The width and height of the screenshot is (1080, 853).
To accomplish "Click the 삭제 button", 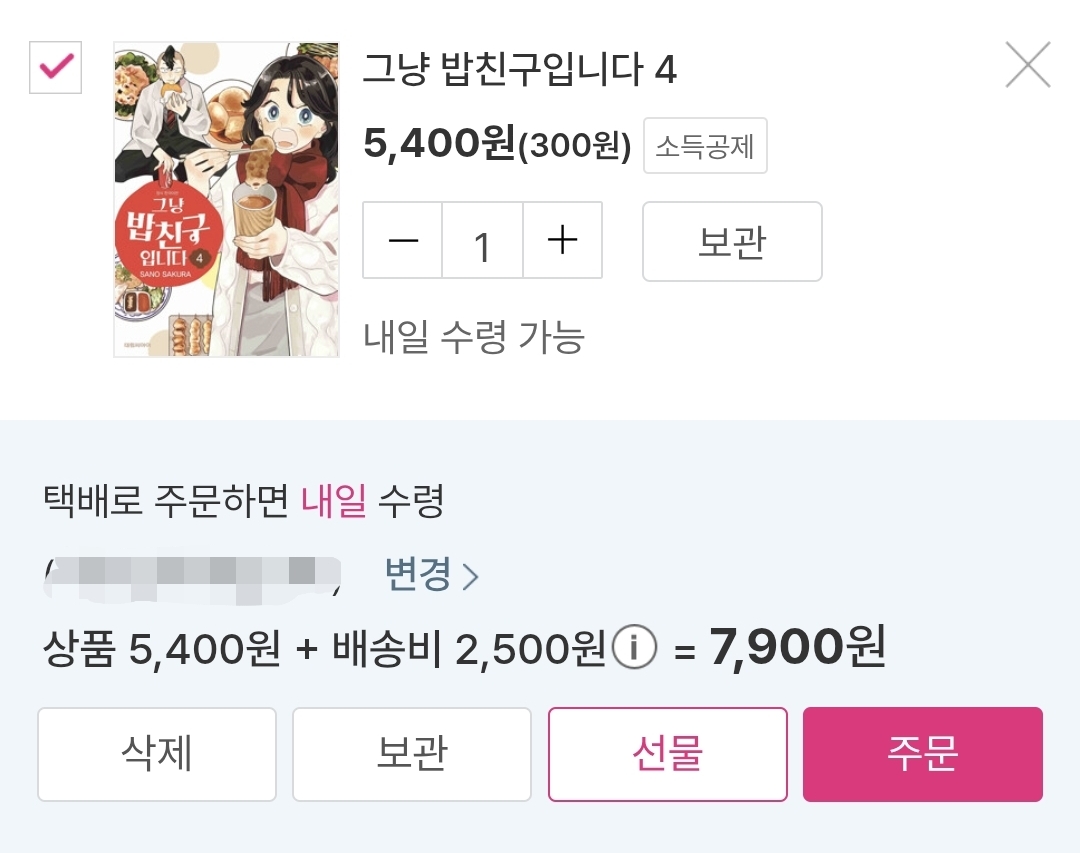I will point(157,754).
